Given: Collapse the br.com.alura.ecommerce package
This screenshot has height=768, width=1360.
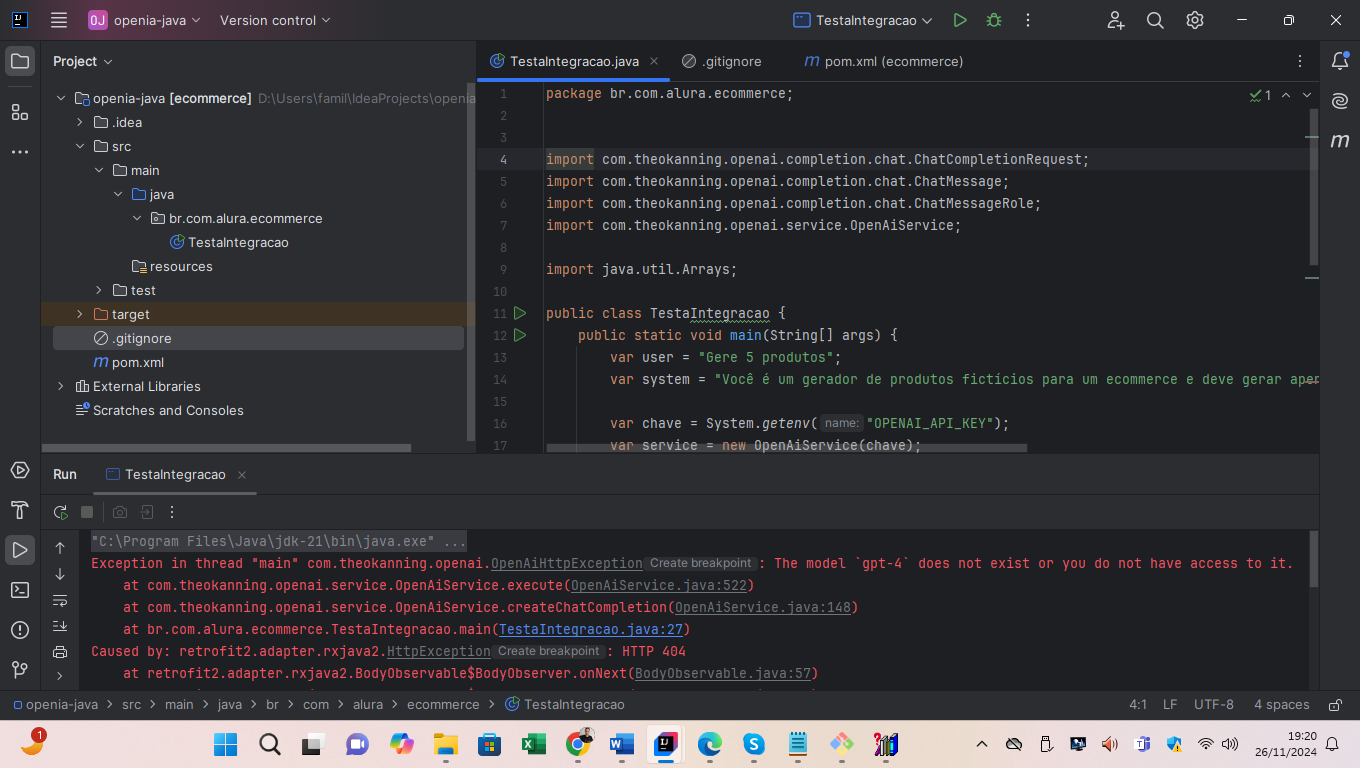Looking at the screenshot, I should 137,218.
